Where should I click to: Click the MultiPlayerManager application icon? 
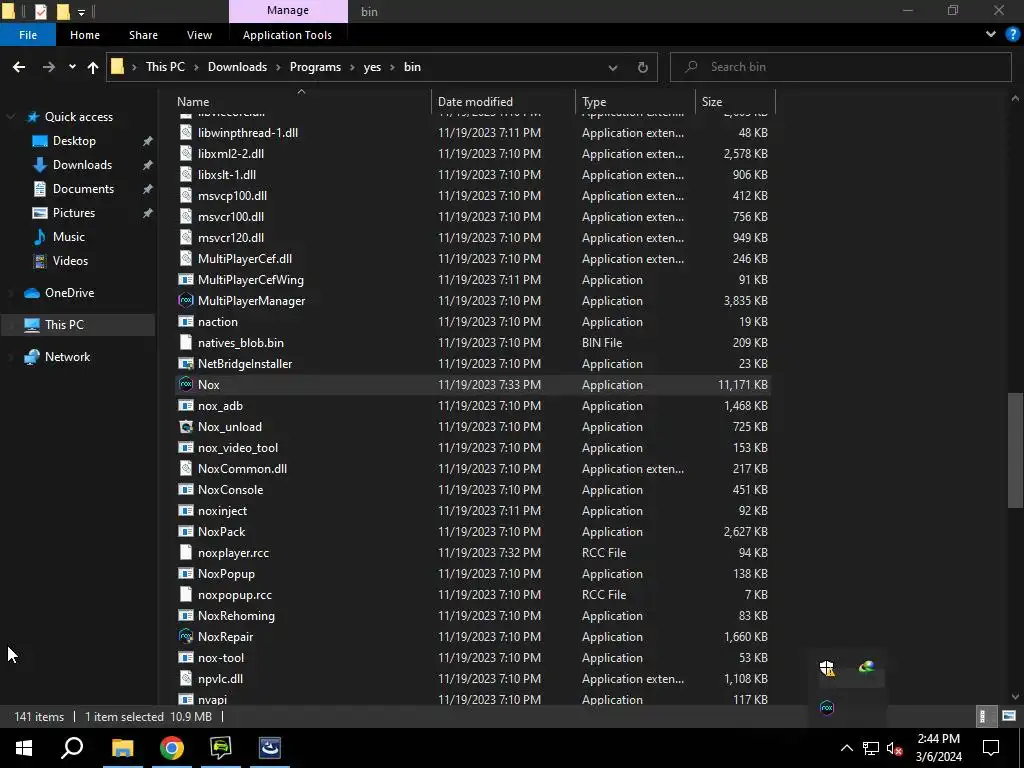(x=186, y=300)
